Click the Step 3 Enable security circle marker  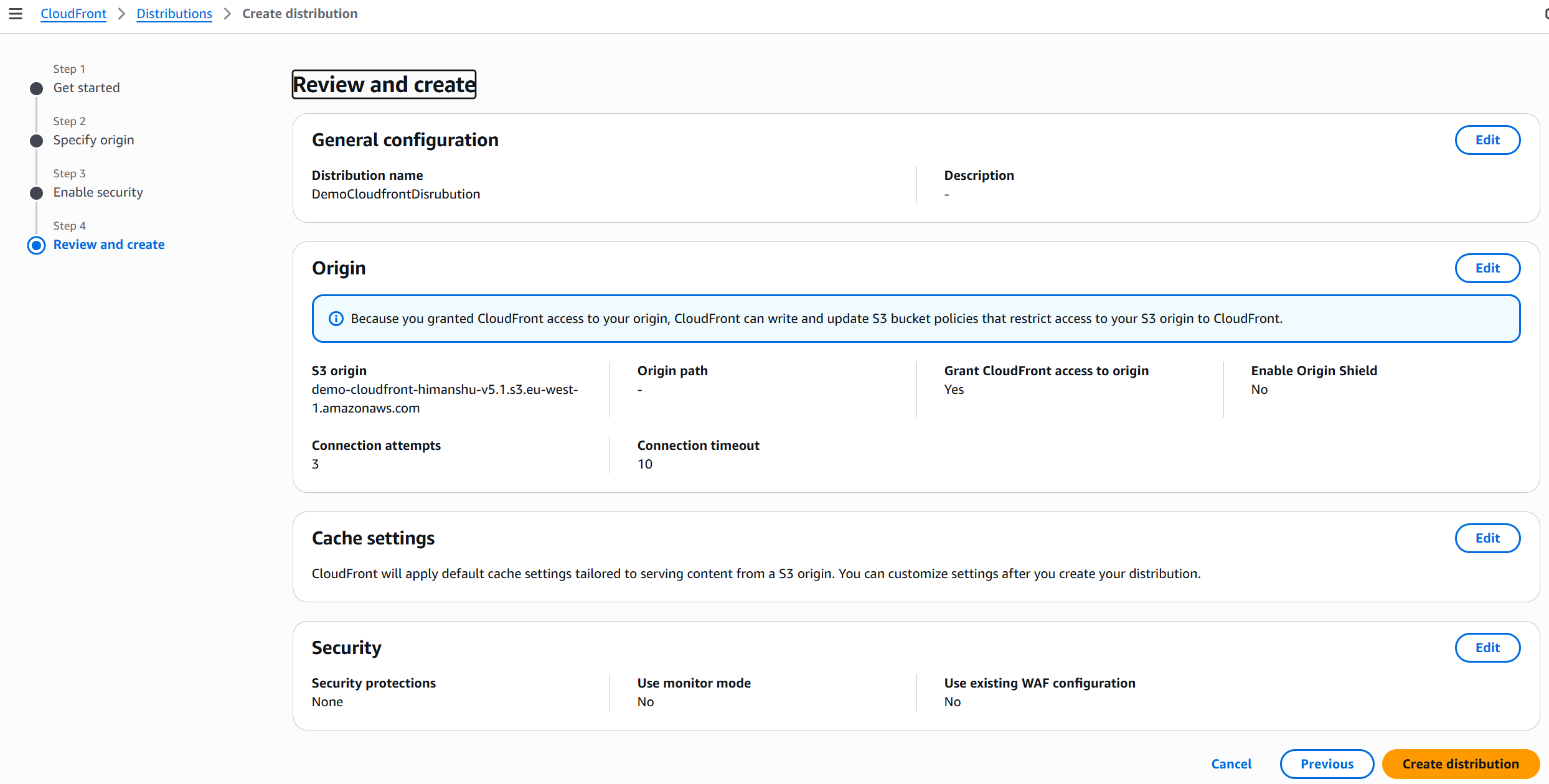[x=37, y=193]
